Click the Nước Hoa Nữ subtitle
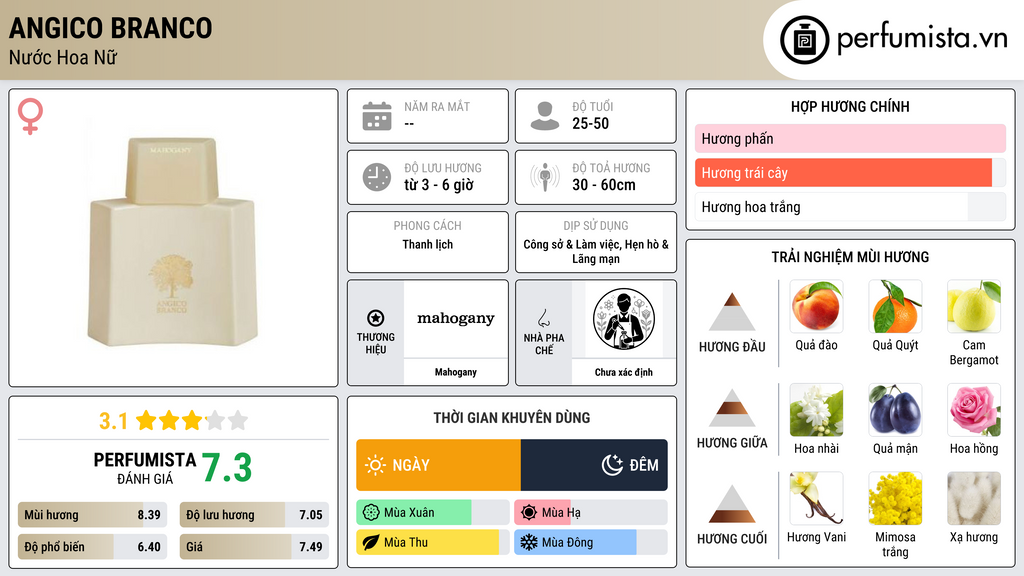 click(x=63, y=58)
